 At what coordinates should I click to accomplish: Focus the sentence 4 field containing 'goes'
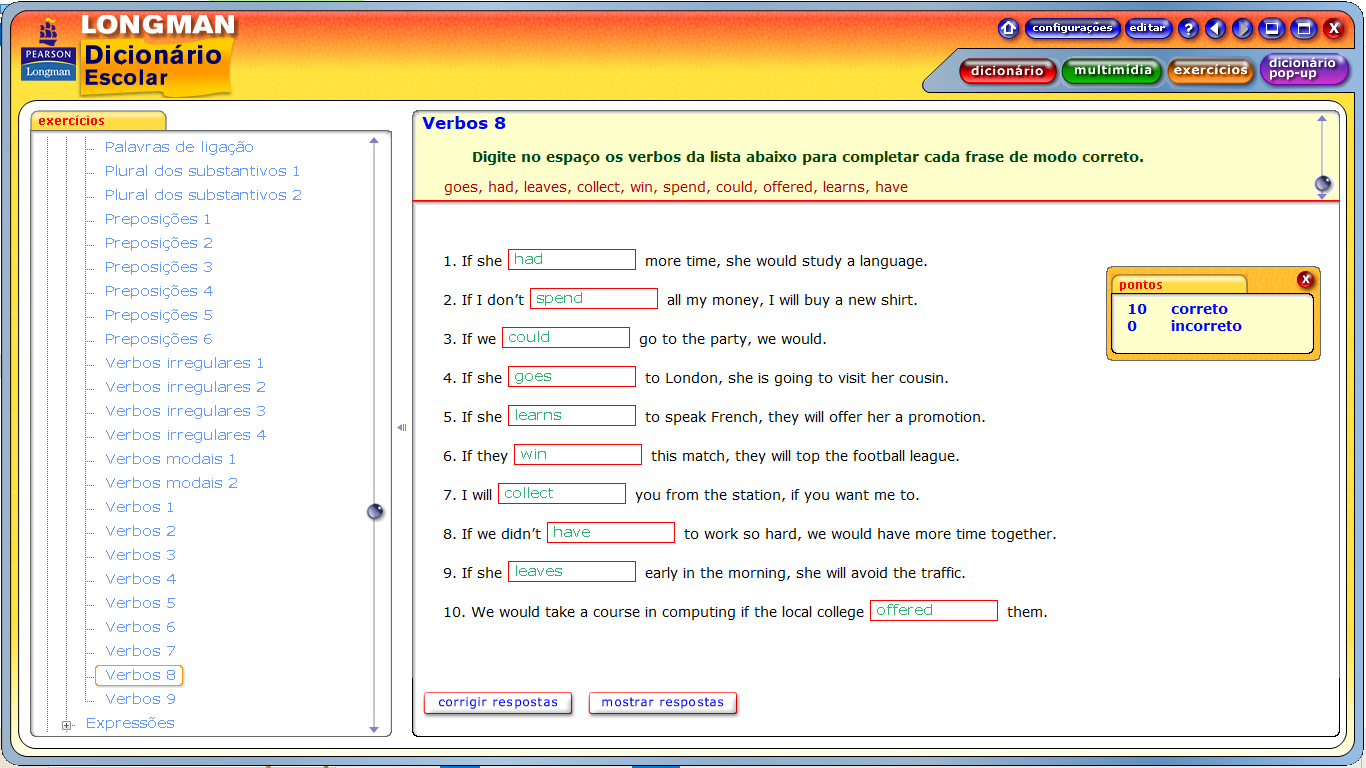pos(572,377)
